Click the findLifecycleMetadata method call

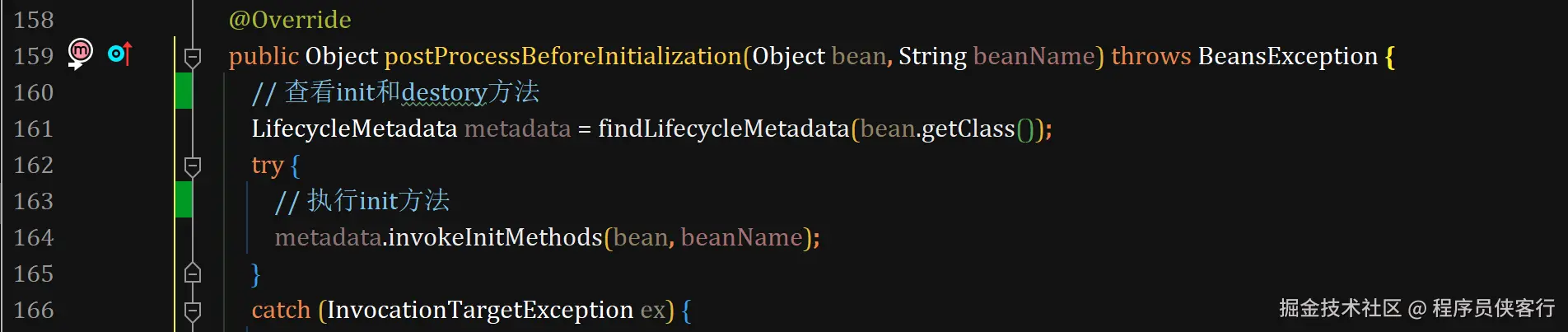(x=724, y=129)
